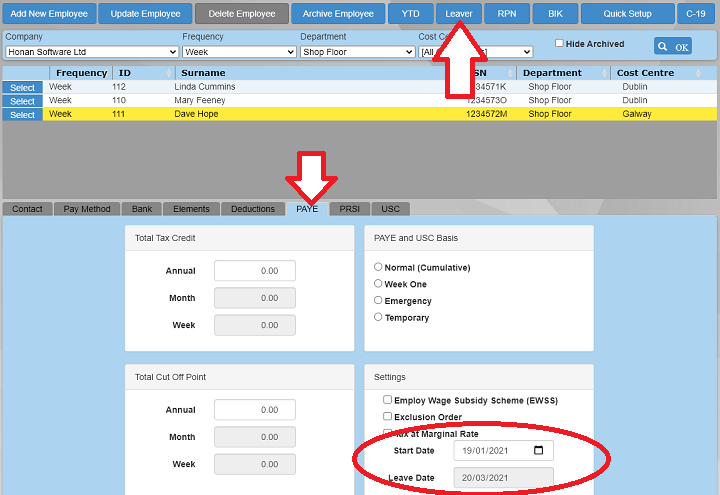
Task: Choose the Emergency tax basis
Action: [378, 300]
